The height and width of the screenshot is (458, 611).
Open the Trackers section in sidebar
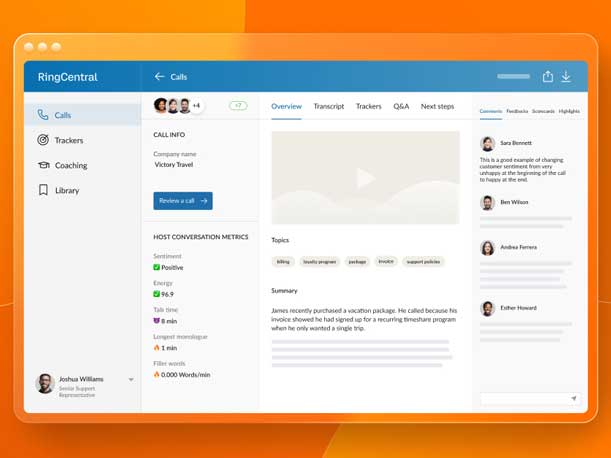68,140
